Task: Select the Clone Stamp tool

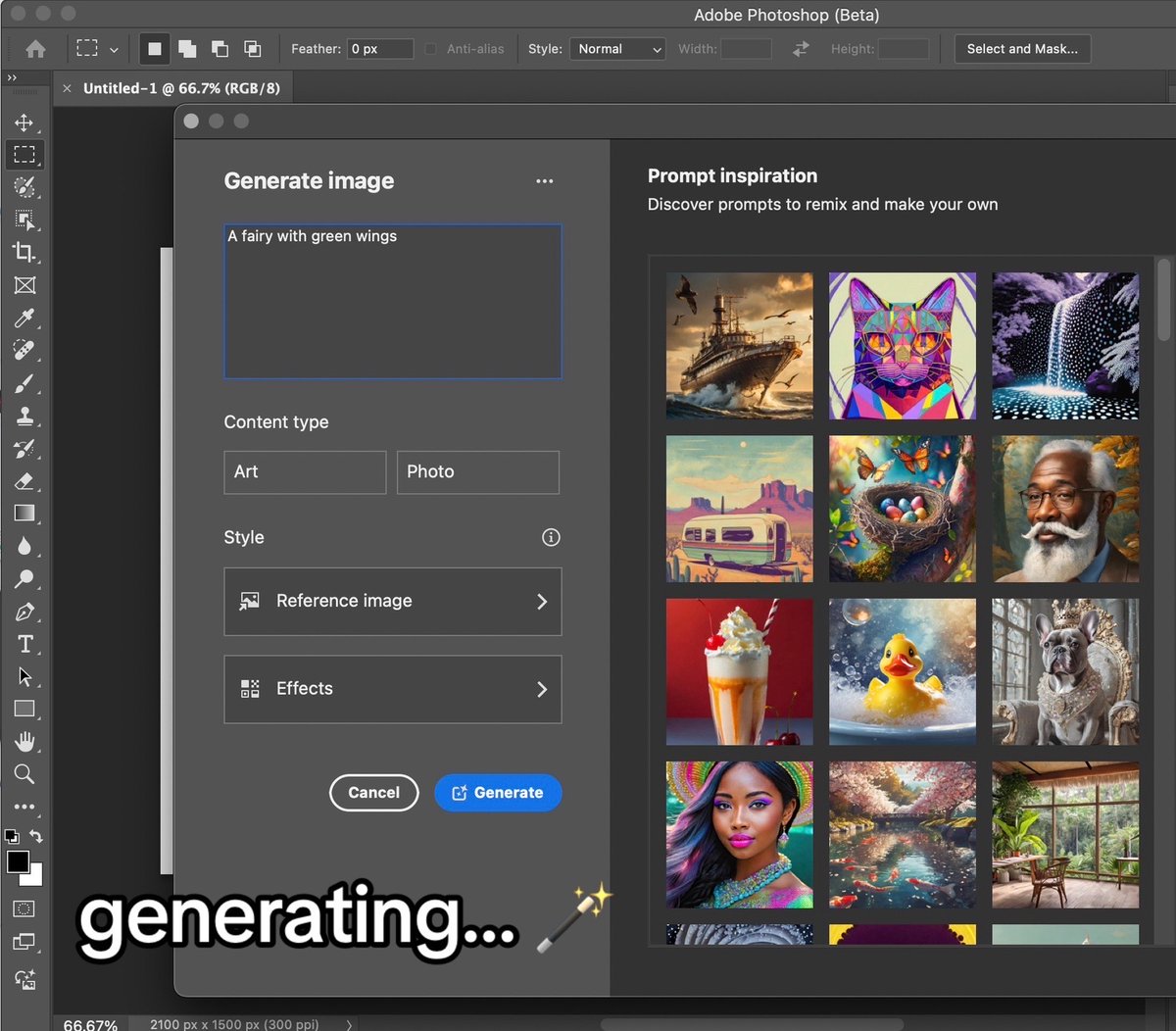Action: pos(24,416)
